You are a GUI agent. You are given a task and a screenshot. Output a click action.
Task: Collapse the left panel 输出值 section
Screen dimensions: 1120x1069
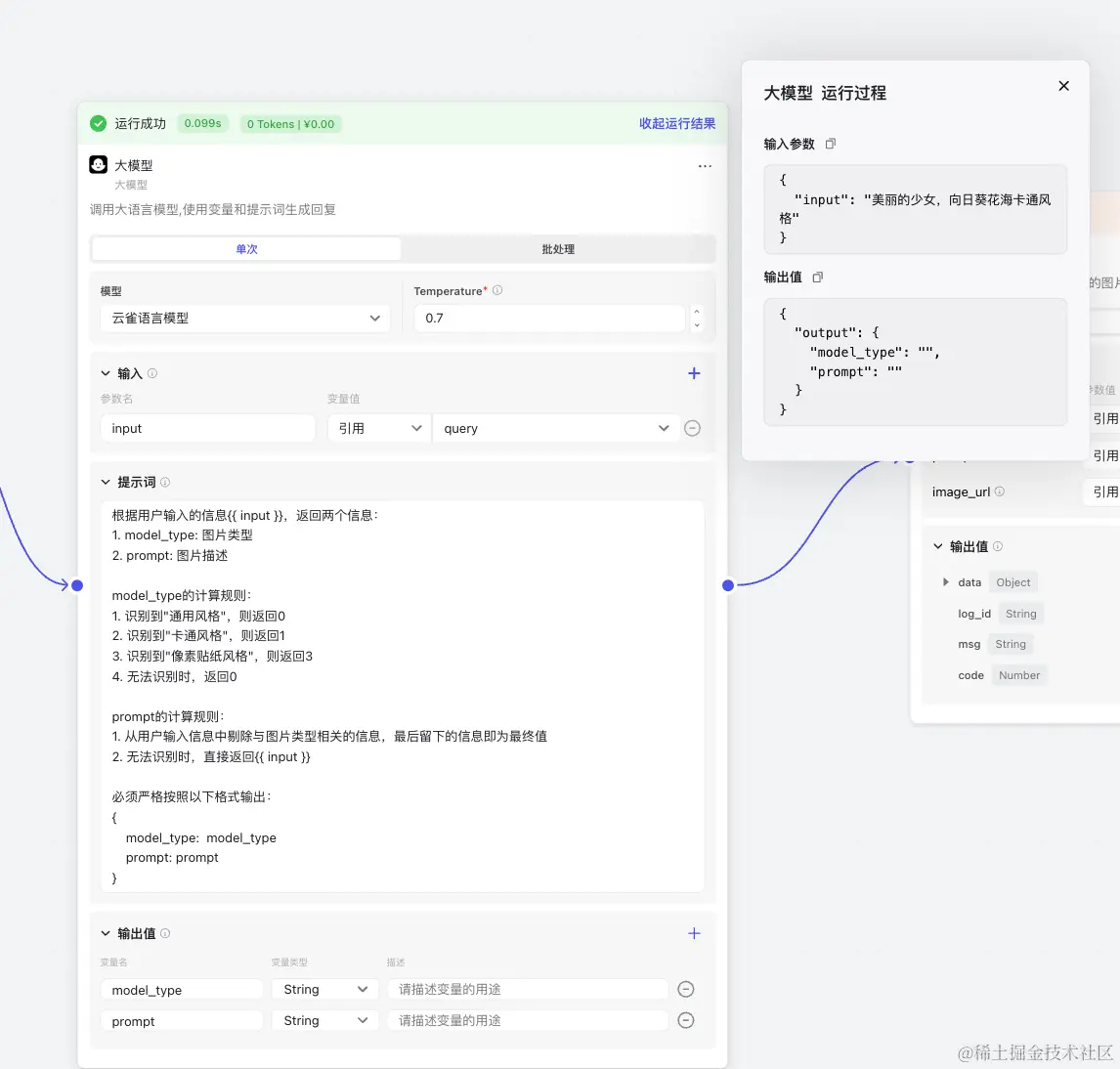point(106,933)
